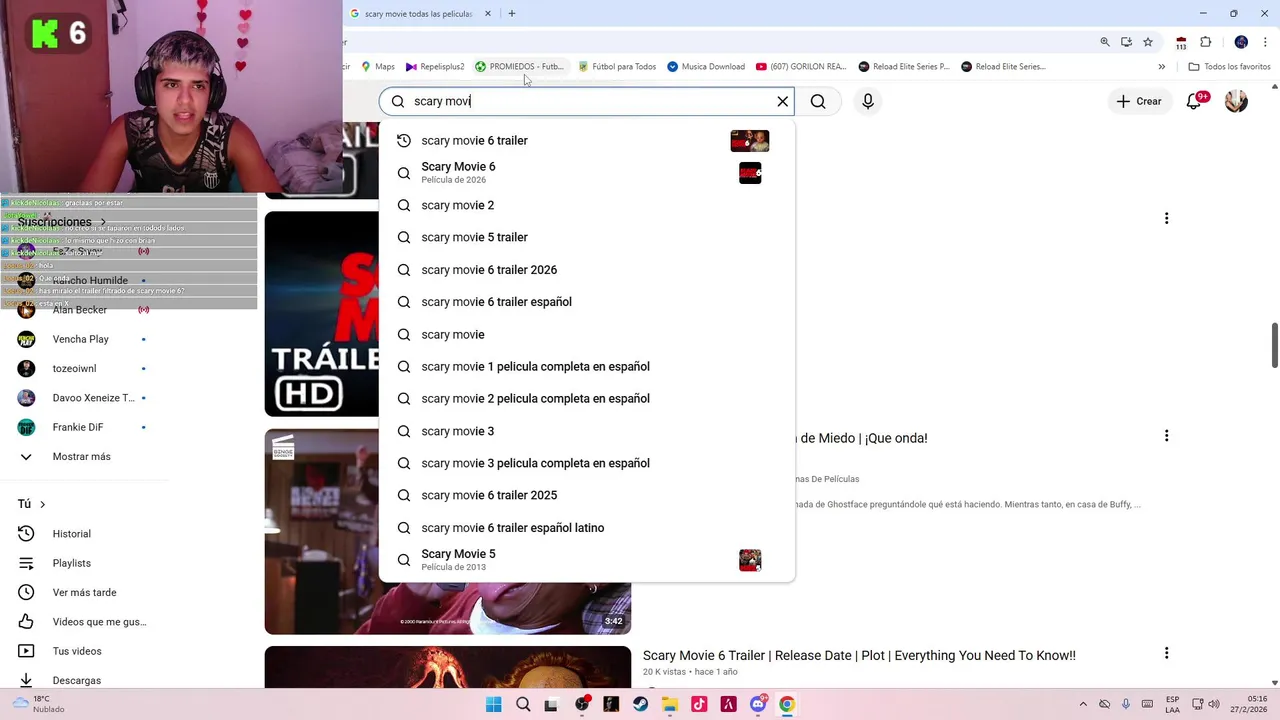Expand the hidden bookmarks chevron
This screenshot has width=1280, height=720.
coord(1162,67)
